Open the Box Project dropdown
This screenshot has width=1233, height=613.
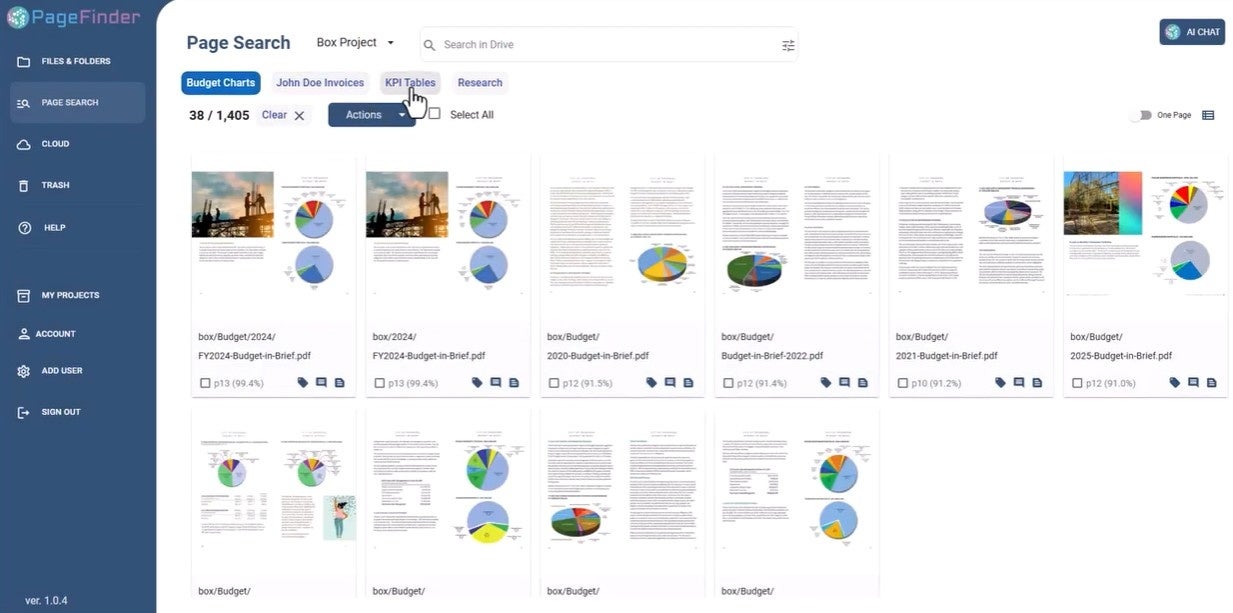(356, 43)
